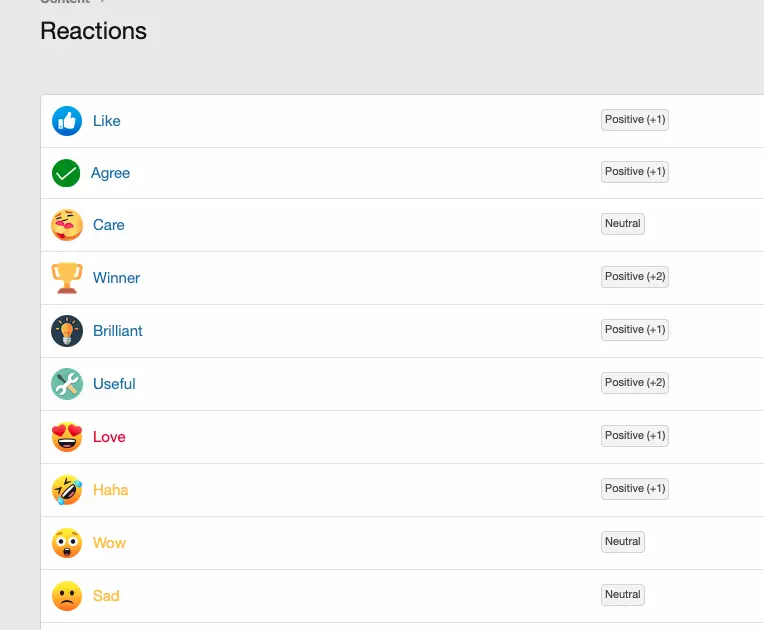Click the green checkmark Agree icon

coord(66,173)
